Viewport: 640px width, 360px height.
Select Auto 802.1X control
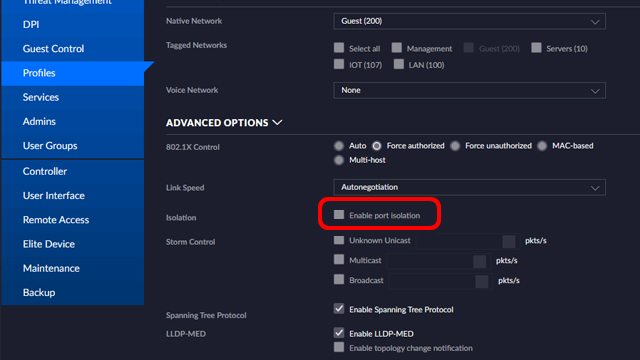(x=339, y=146)
